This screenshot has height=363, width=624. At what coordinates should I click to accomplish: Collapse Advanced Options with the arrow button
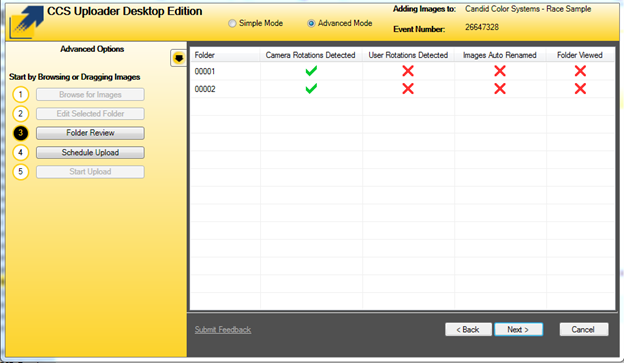pos(179,58)
